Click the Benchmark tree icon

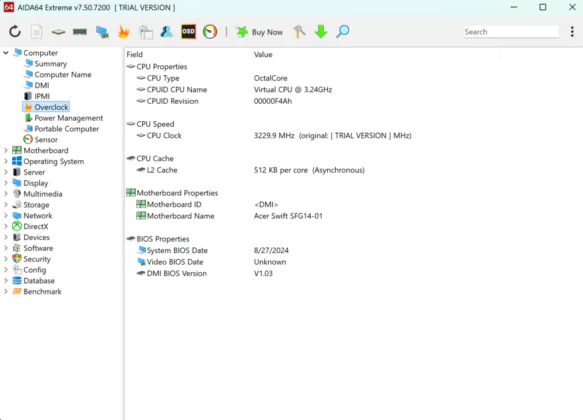coord(17,291)
